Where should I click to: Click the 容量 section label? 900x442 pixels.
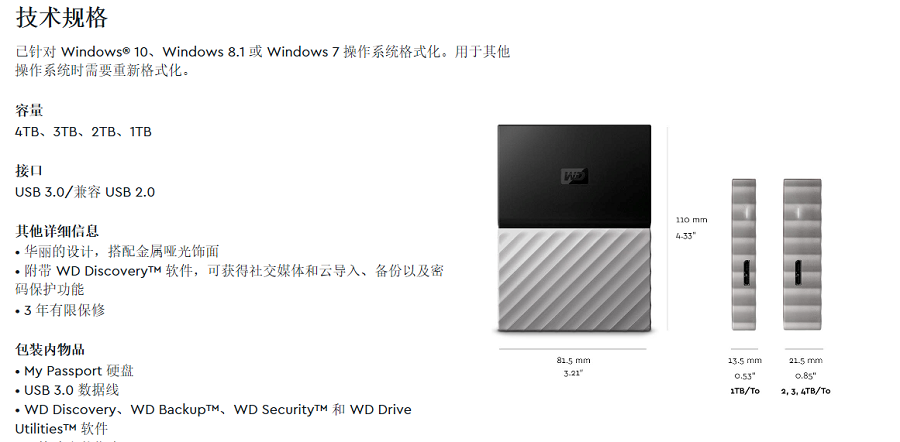pyautogui.click(x=29, y=111)
